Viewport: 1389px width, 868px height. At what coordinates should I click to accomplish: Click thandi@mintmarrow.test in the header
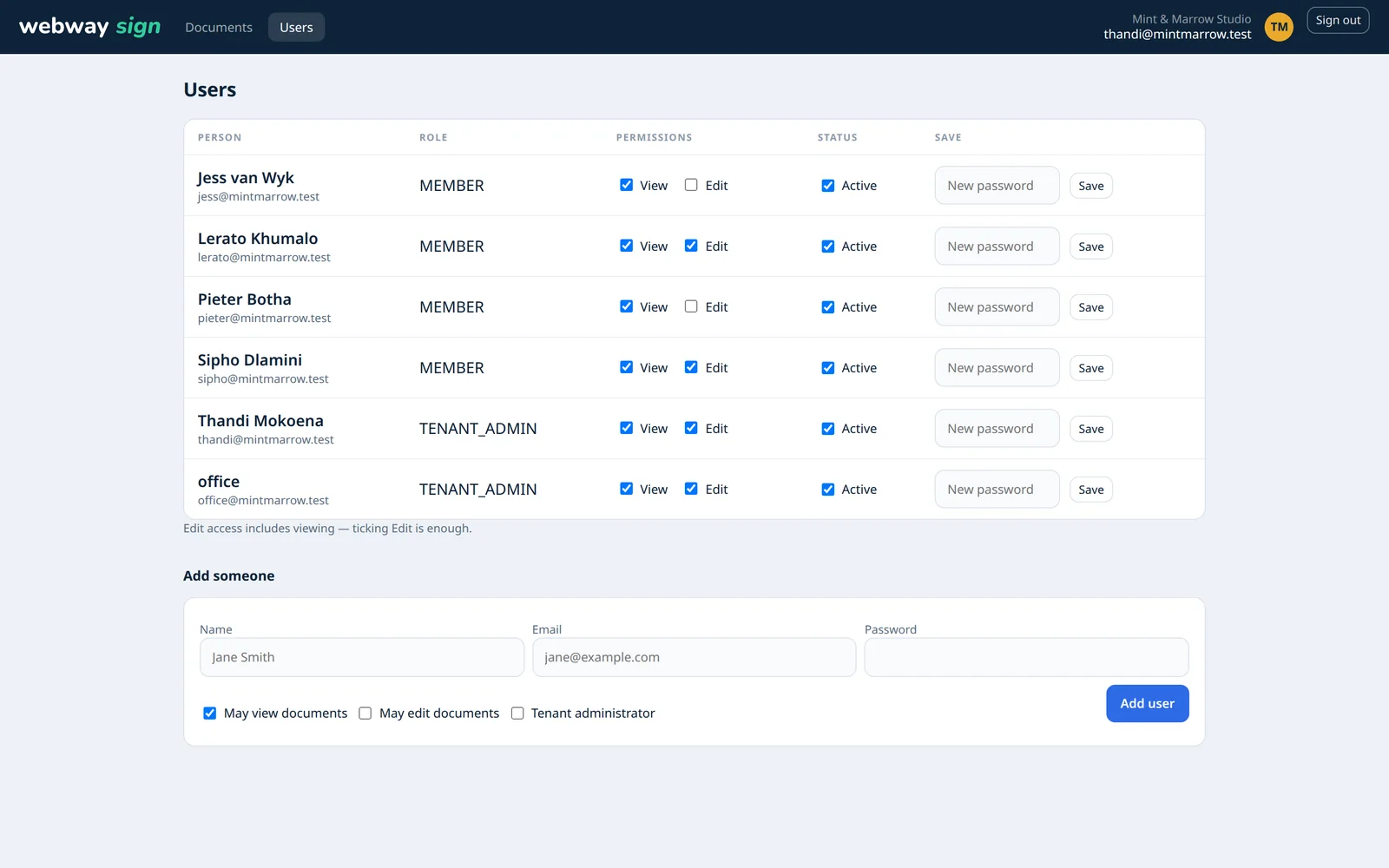pos(1177,35)
